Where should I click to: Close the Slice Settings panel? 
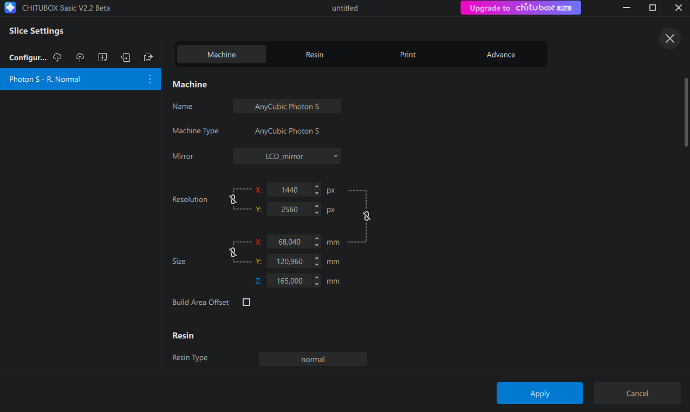(669, 38)
